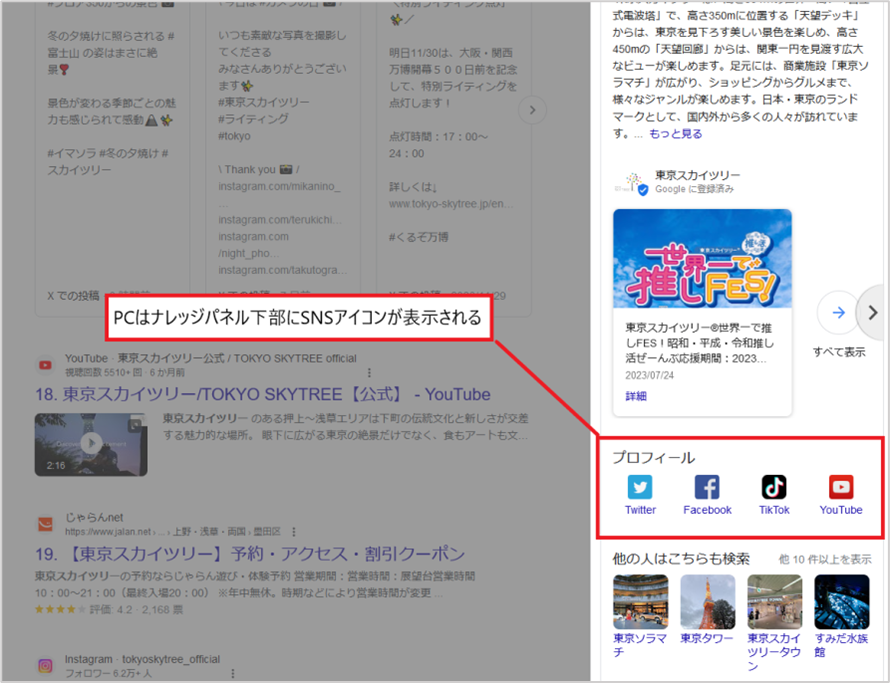Open the 詳細 link on the FES post
Viewport: 890px width, 683px height.
pos(636,396)
